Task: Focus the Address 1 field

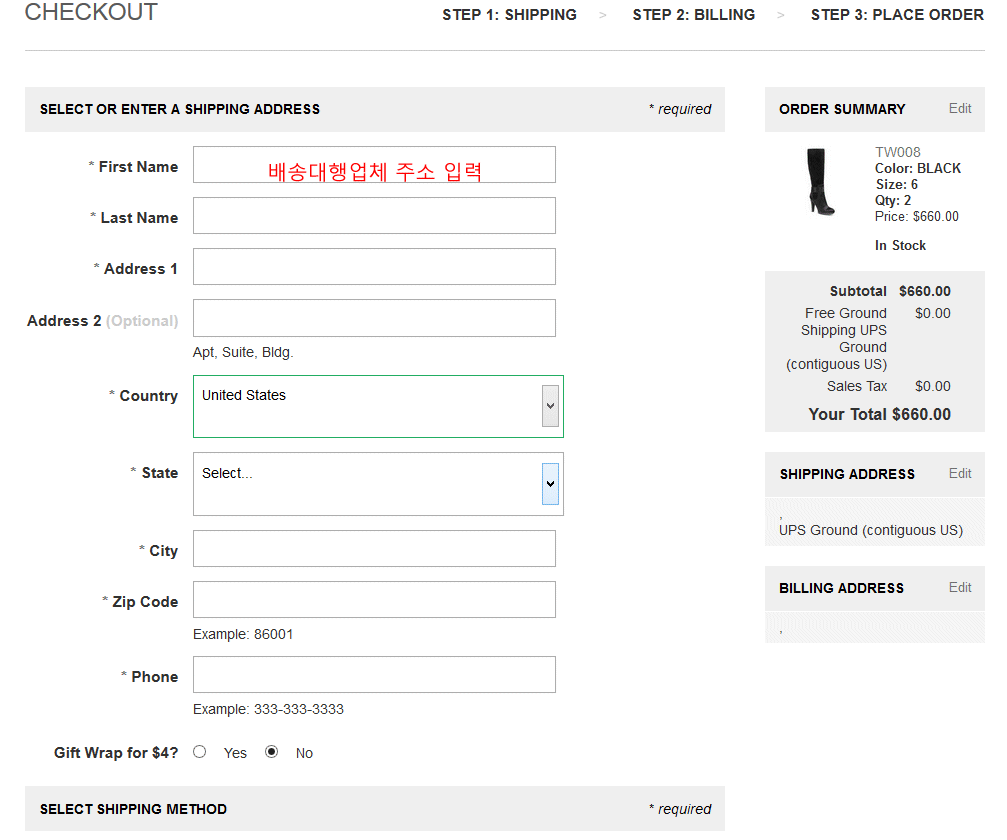Action: [373, 267]
